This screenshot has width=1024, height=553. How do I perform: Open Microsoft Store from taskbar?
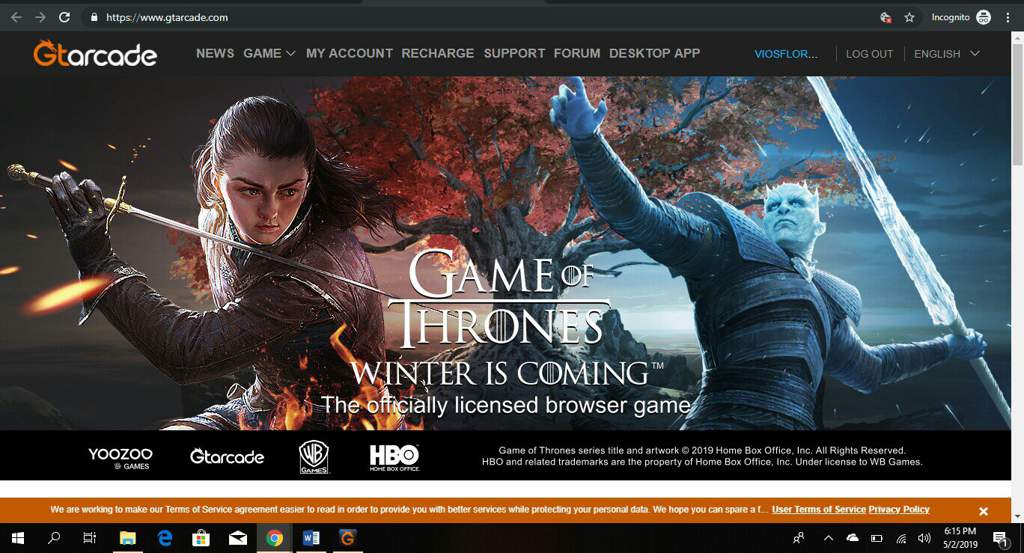pyautogui.click(x=201, y=538)
